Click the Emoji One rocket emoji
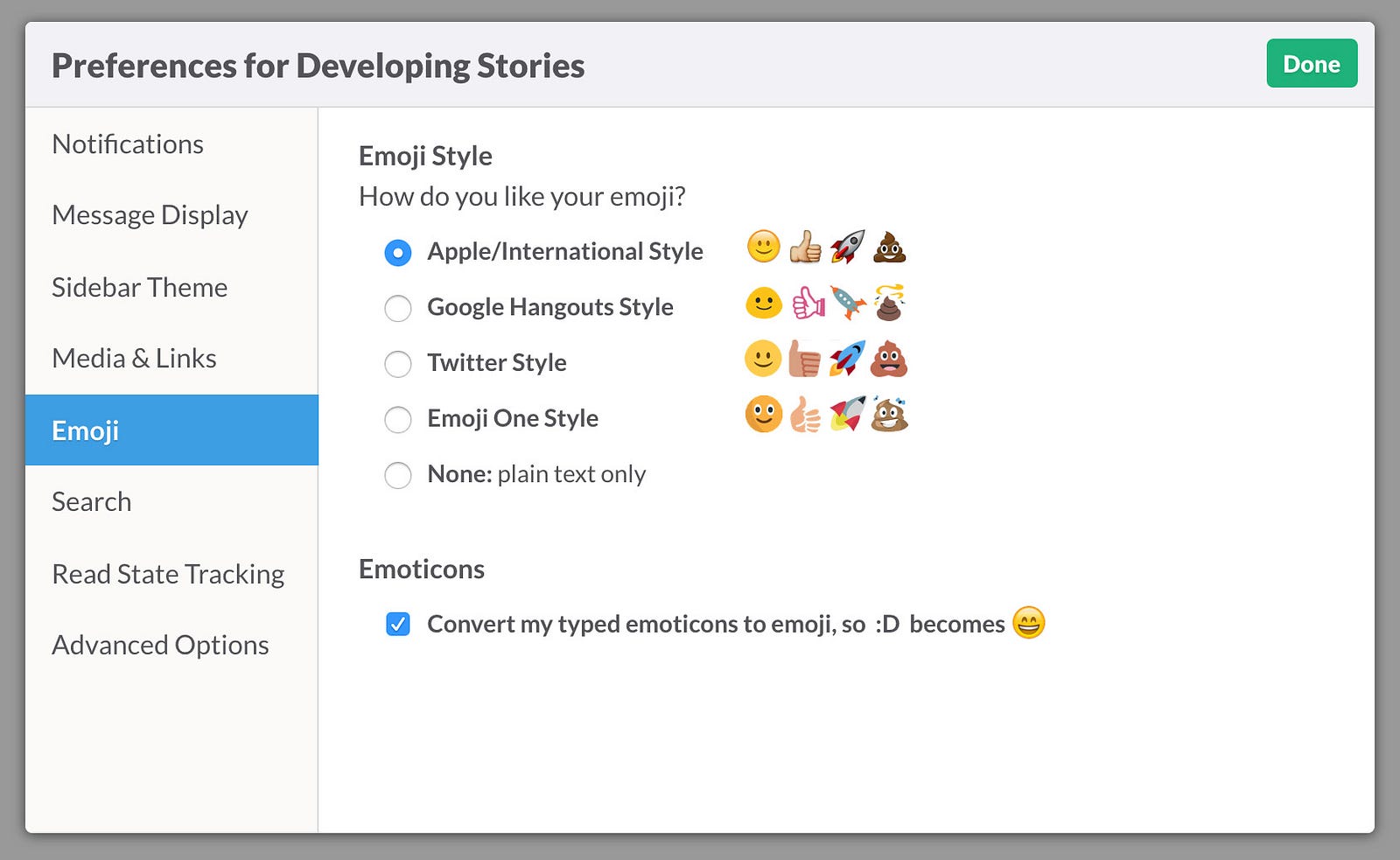 pyautogui.click(x=847, y=414)
